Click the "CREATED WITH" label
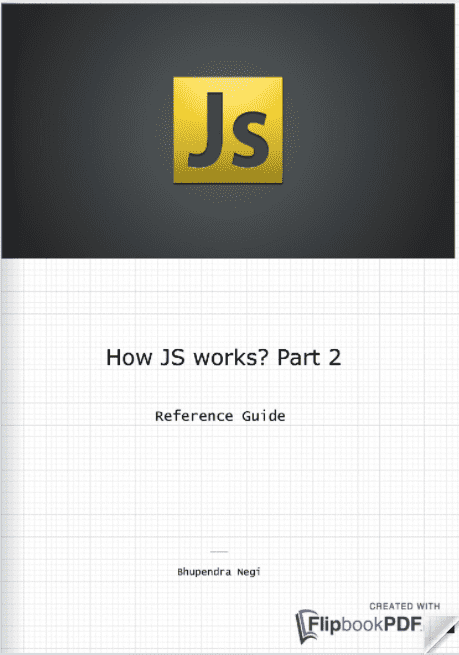Image resolution: width=459 pixels, height=655 pixels. tap(405, 606)
